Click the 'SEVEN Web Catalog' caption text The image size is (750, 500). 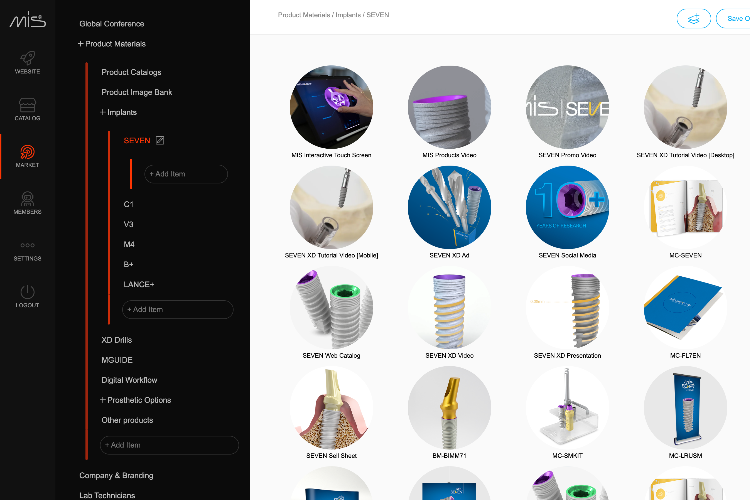[x=331, y=356]
